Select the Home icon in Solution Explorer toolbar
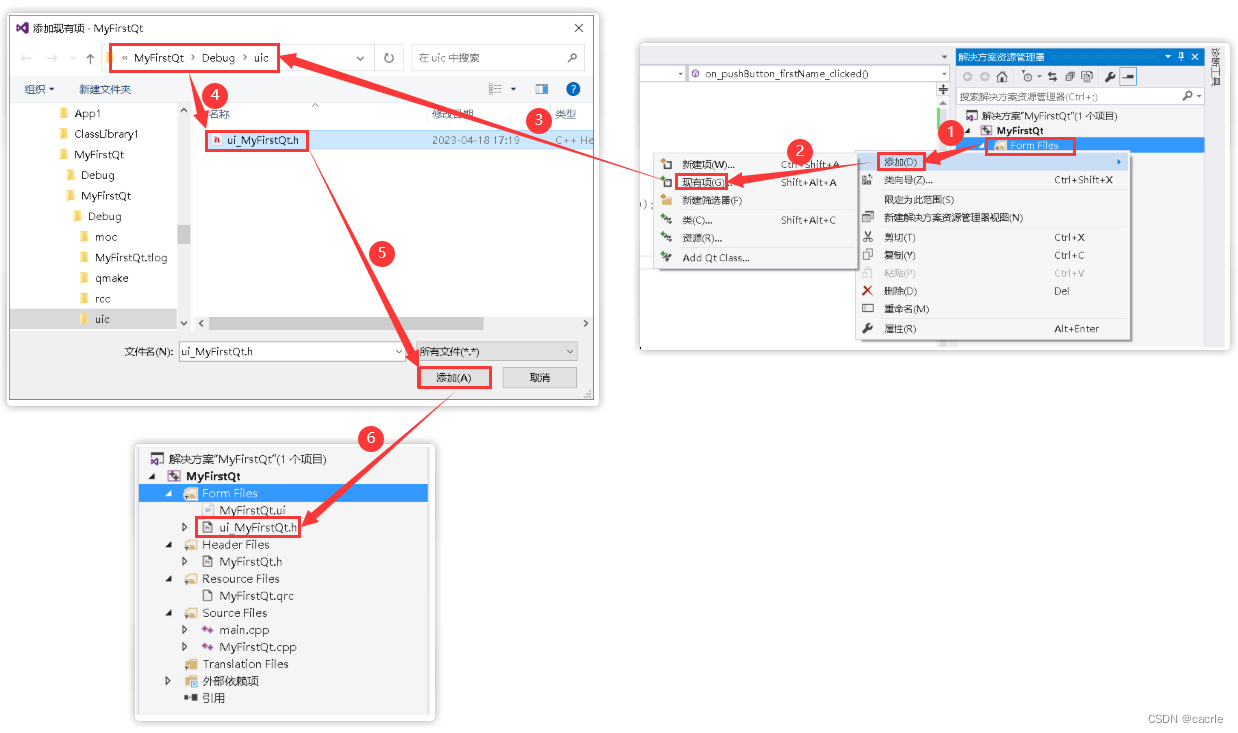Image resolution: width=1238 pixels, height=733 pixels. click(x=1002, y=76)
